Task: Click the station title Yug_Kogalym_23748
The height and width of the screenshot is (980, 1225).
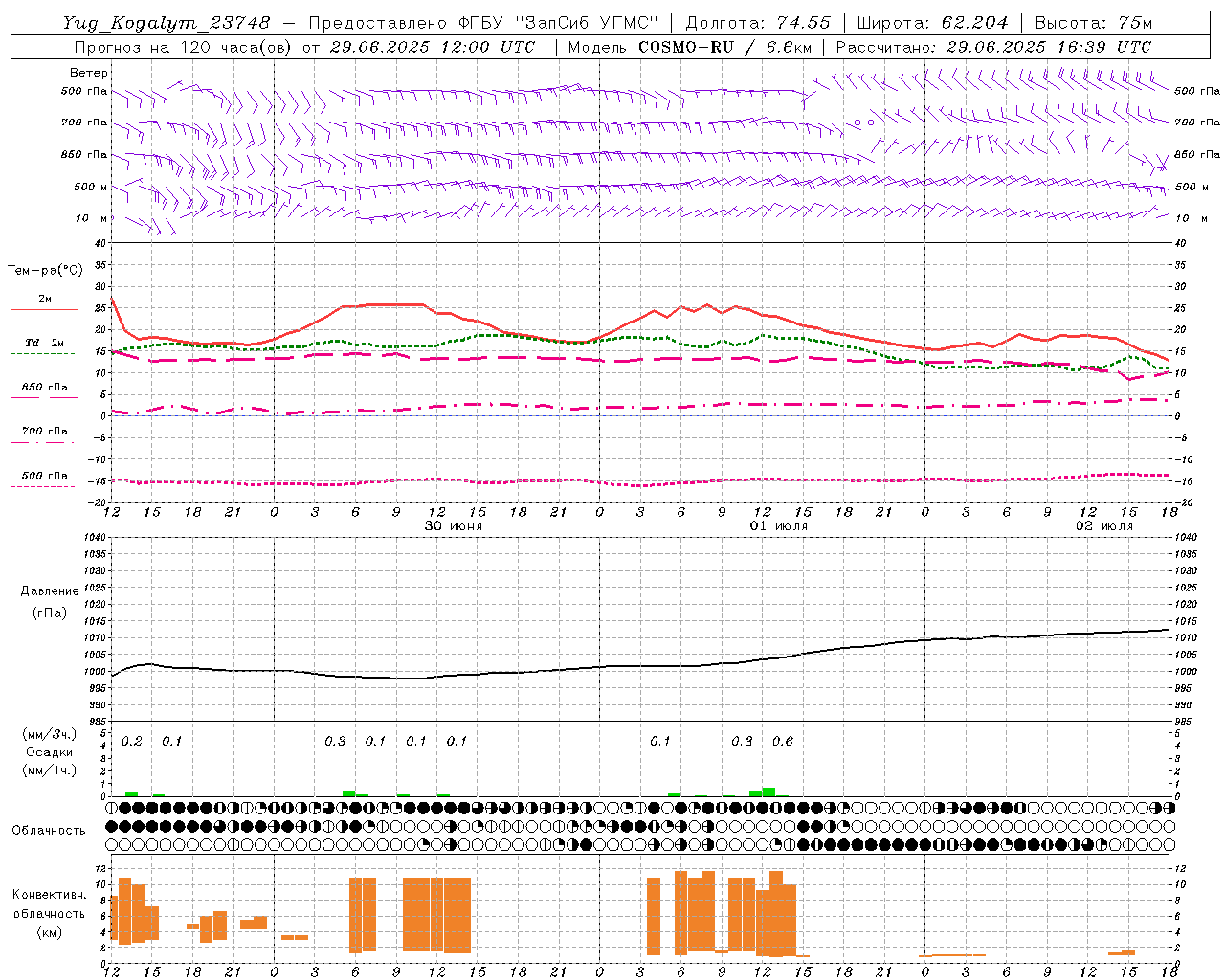Action: (167, 23)
